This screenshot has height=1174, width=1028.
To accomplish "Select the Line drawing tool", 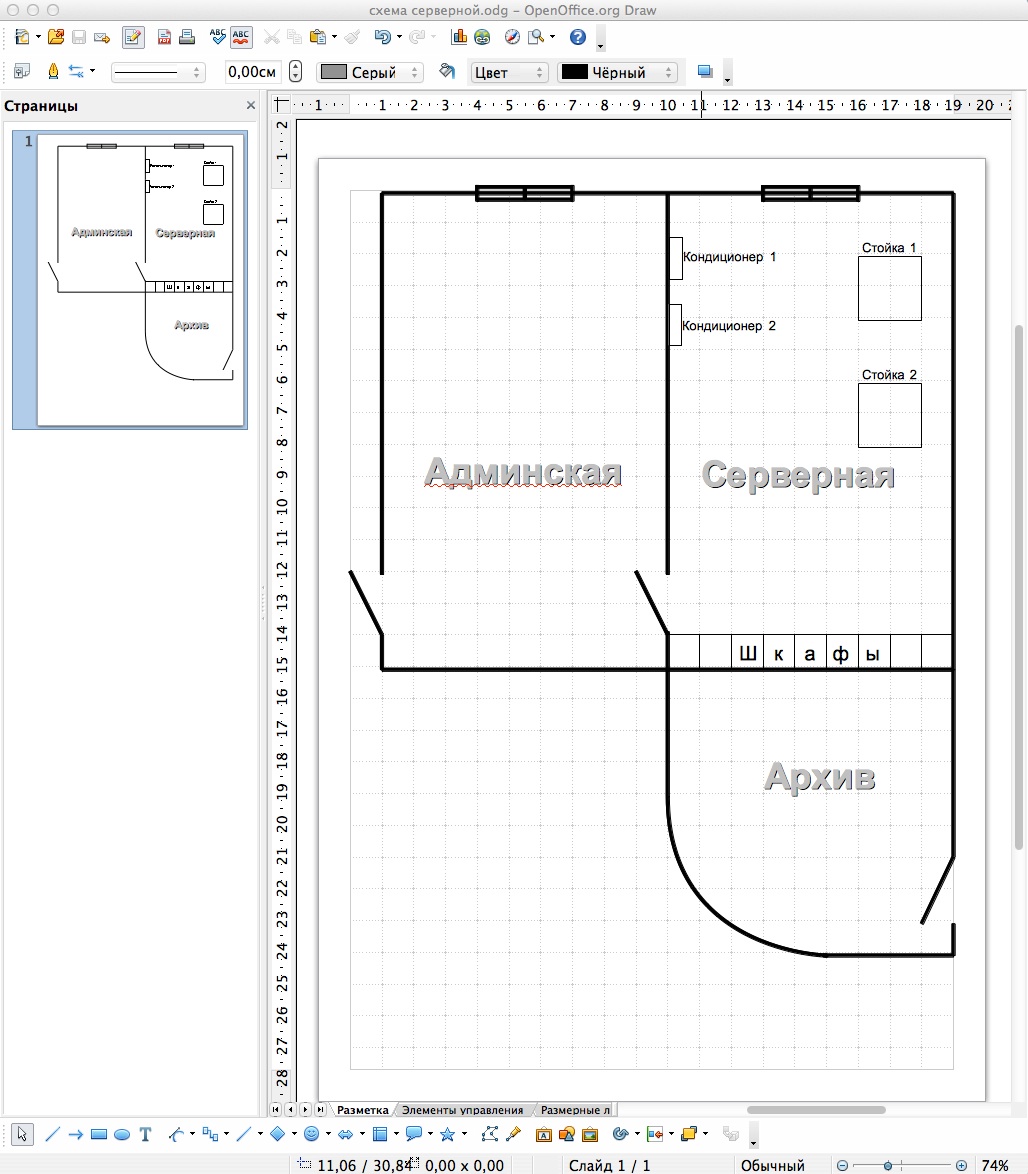I will click(53, 1134).
